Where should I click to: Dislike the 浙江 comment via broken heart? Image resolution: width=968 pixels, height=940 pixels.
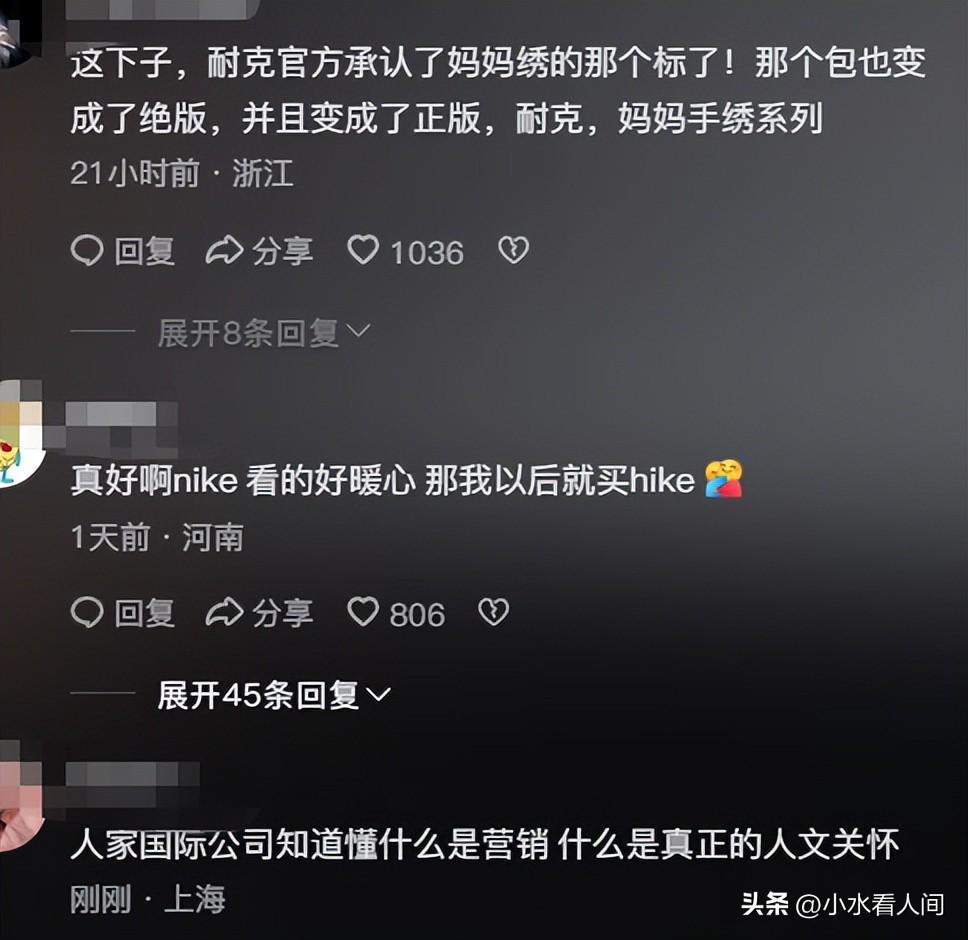click(x=513, y=251)
